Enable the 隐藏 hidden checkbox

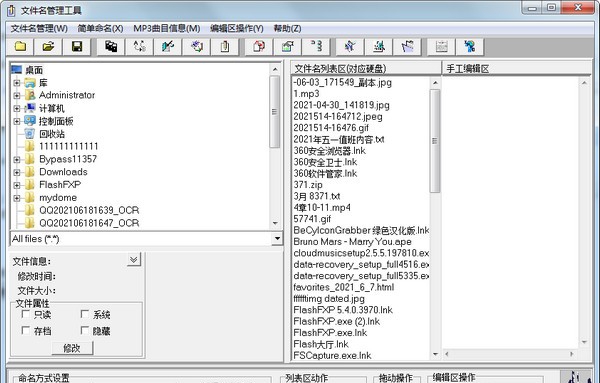tap(85, 330)
